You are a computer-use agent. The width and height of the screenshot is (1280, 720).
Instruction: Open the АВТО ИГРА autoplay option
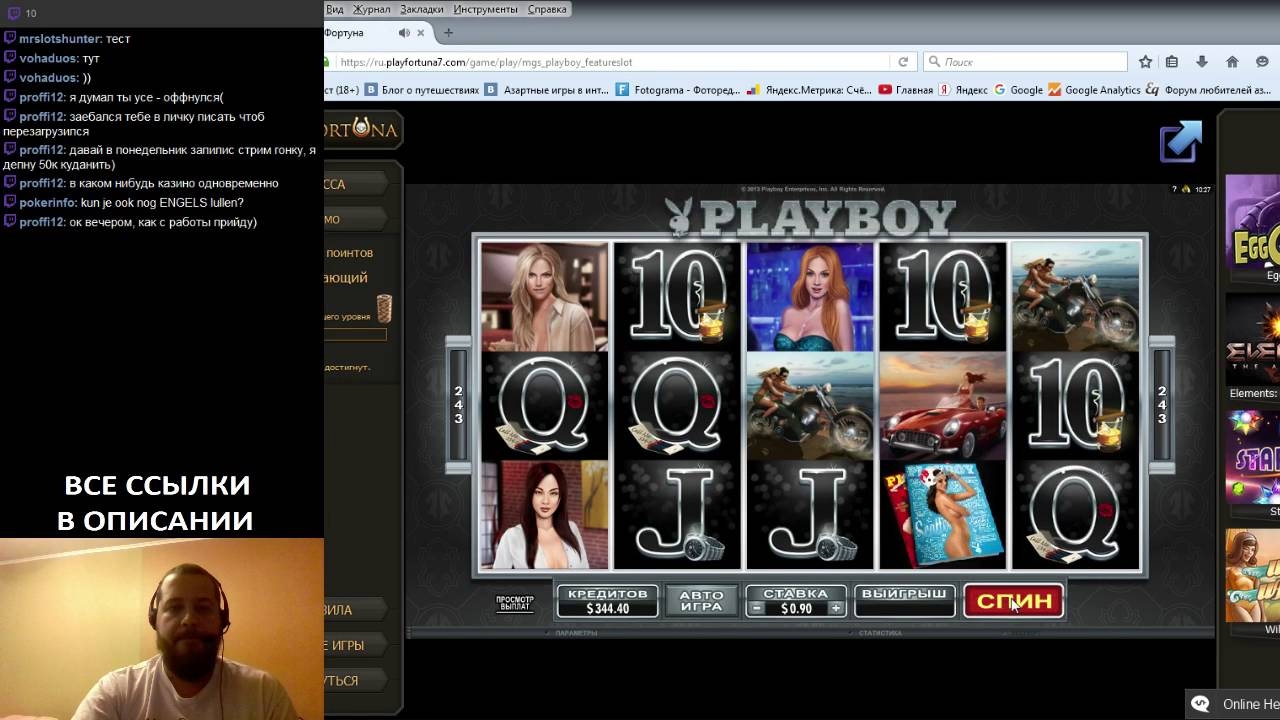701,600
